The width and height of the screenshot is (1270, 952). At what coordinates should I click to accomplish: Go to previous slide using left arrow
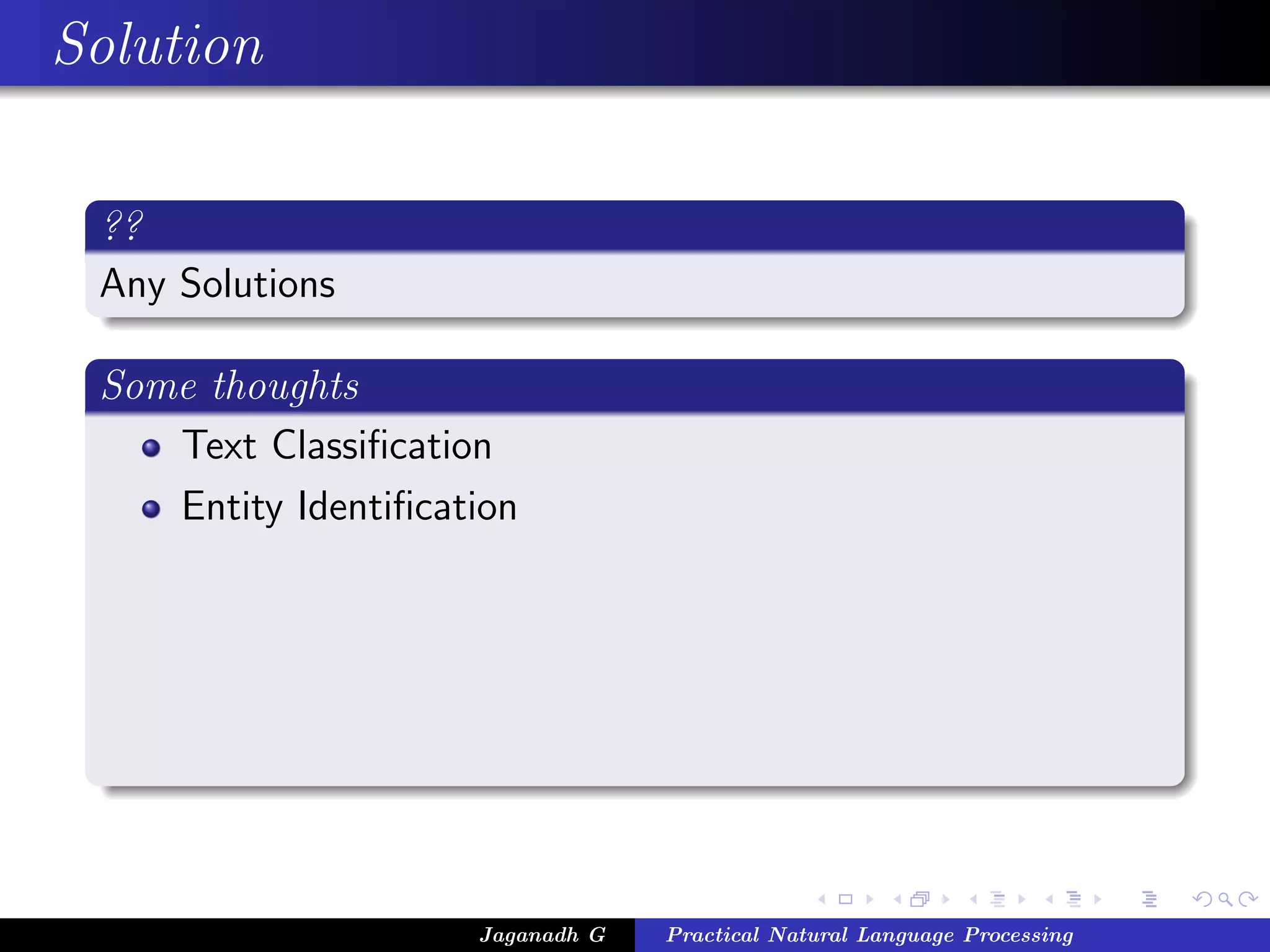tap(822, 899)
